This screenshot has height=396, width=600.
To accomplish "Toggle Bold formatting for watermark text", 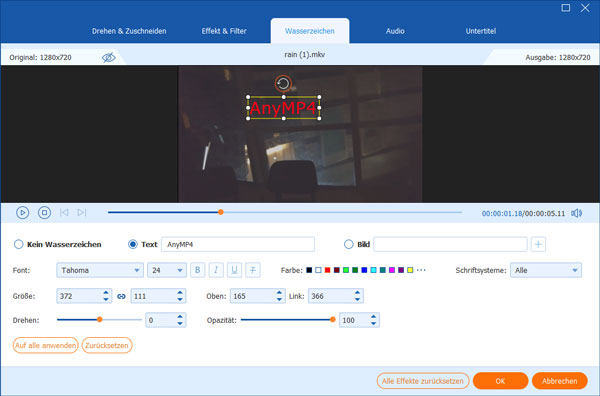I will [197, 270].
